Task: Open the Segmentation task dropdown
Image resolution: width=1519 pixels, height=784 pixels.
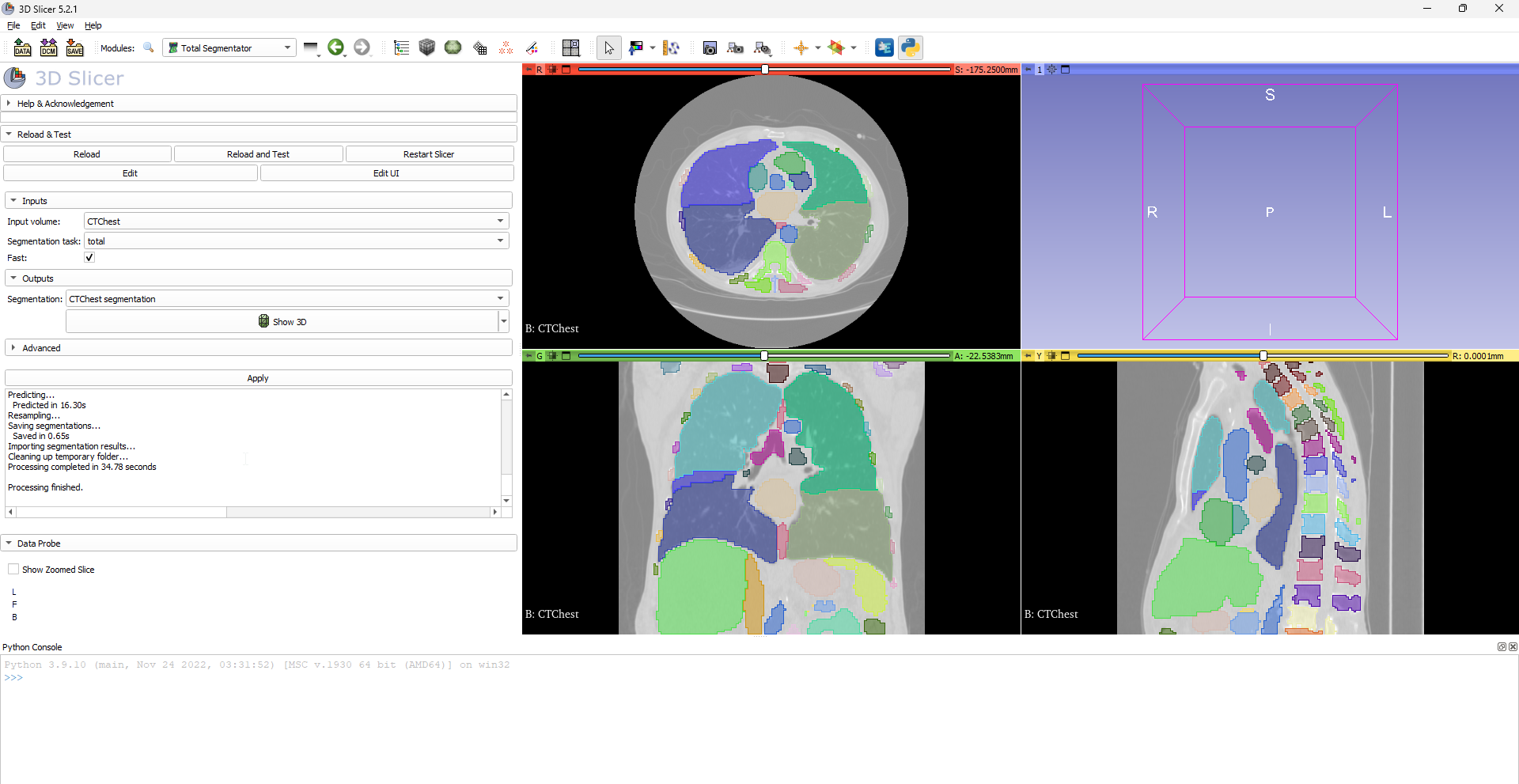Action: click(x=296, y=241)
